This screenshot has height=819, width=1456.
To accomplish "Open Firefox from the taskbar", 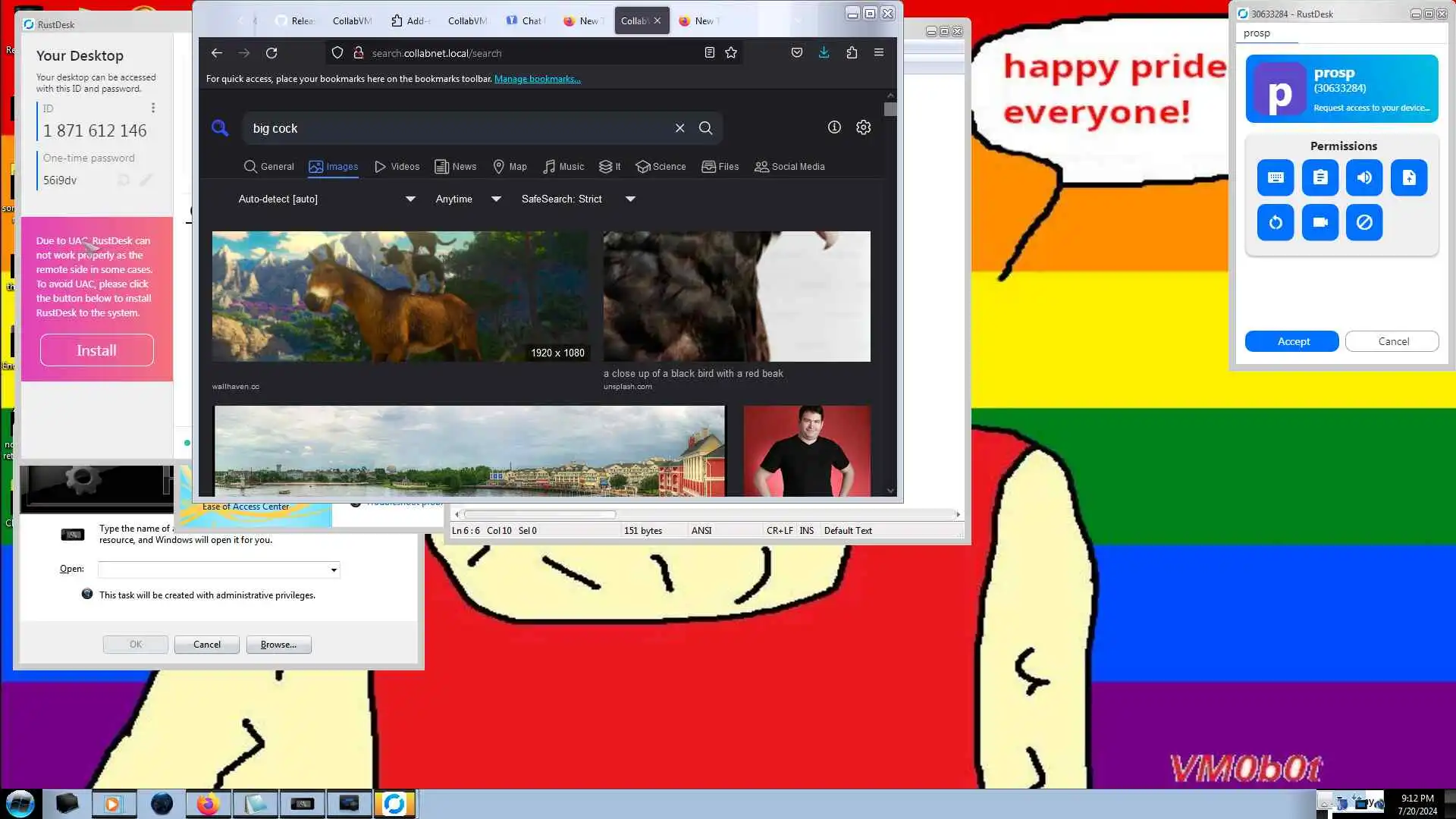I will pyautogui.click(x=208, y=804).
